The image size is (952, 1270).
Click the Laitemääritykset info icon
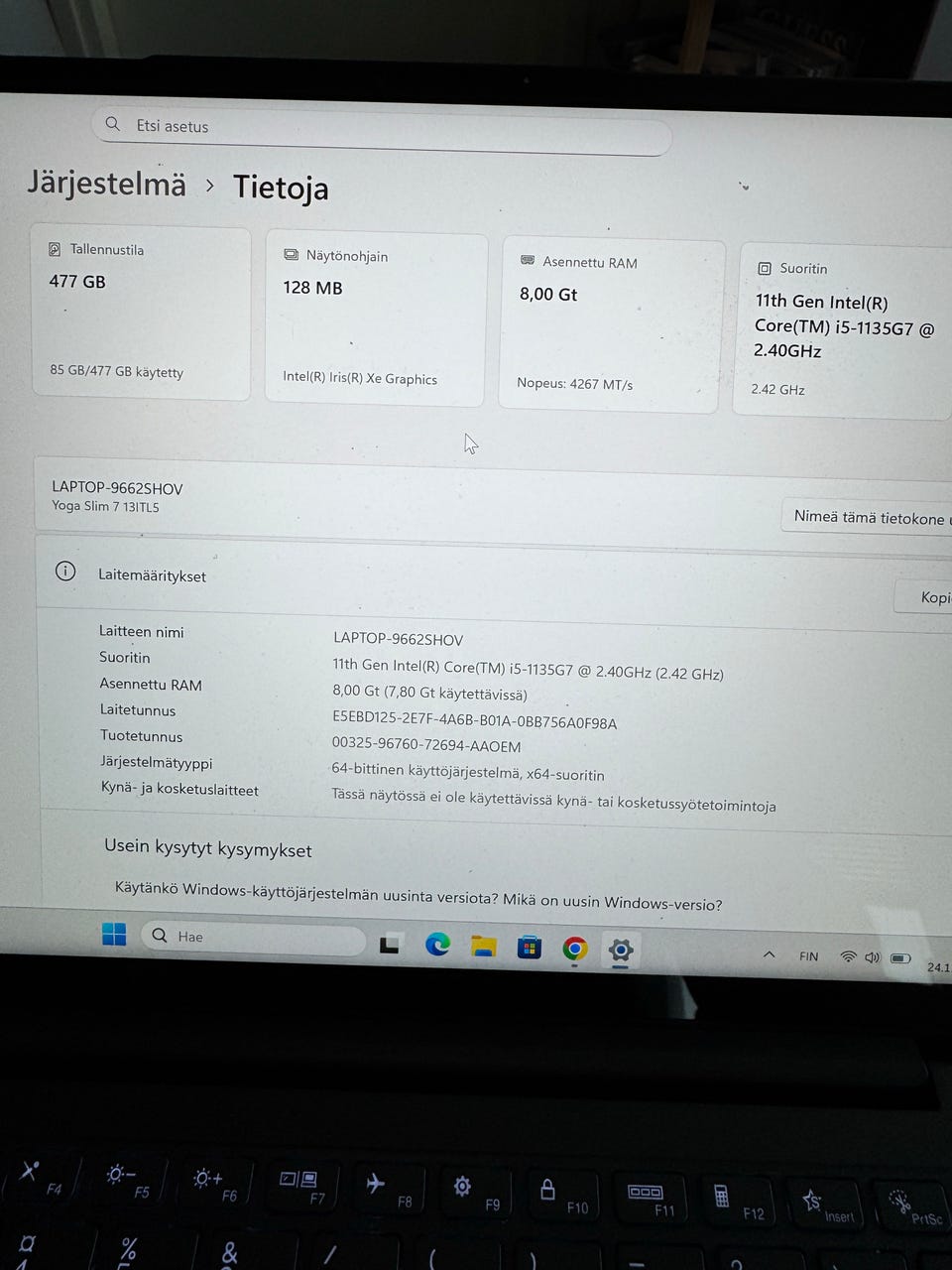(65, 571)
